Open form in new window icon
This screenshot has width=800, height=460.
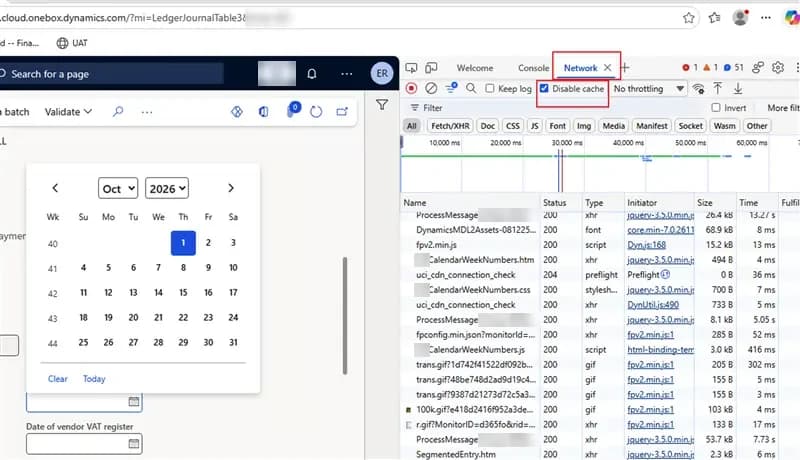(x=342, y=111)
